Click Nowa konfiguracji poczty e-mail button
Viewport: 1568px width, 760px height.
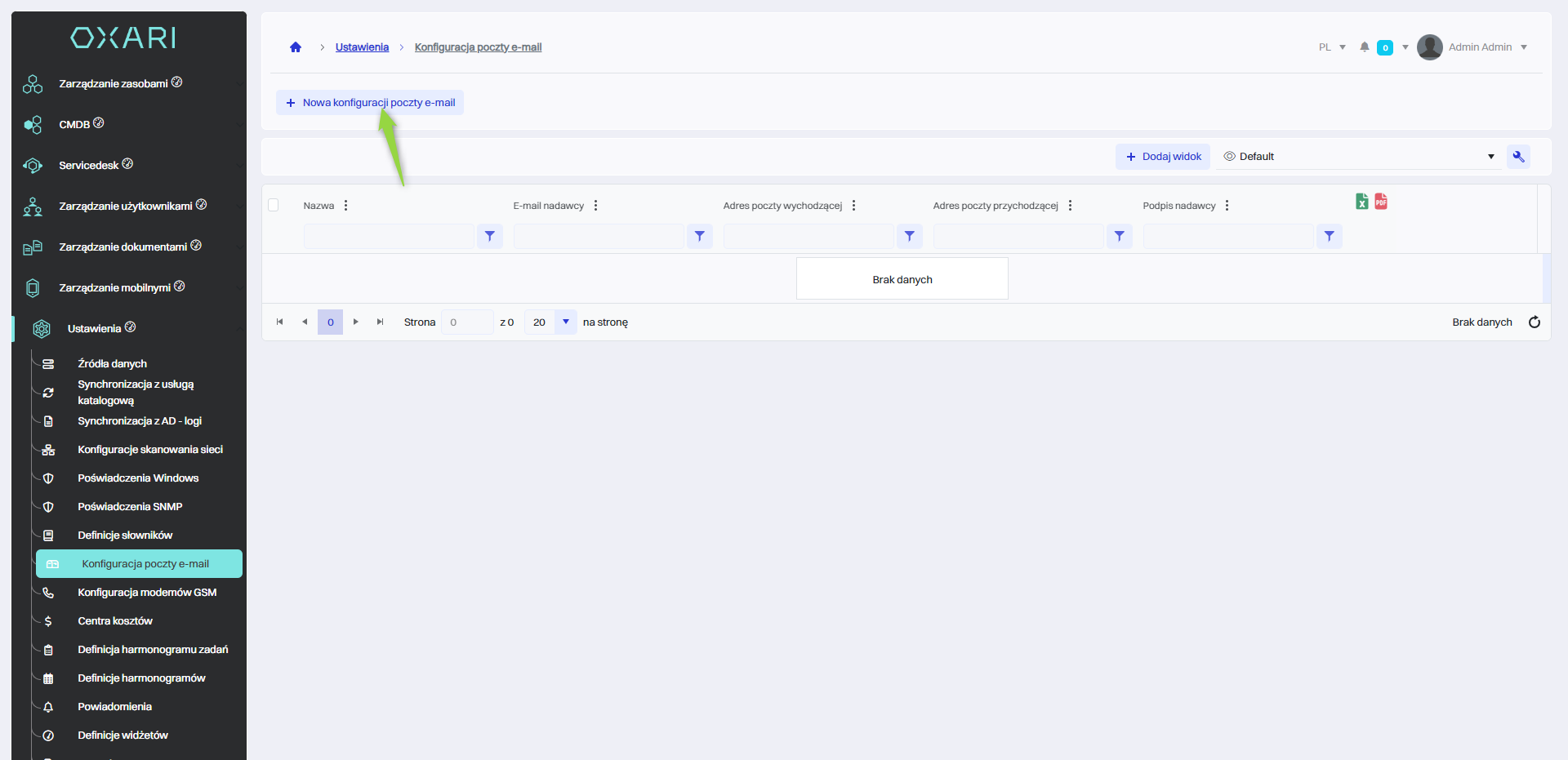coord(370,103)
